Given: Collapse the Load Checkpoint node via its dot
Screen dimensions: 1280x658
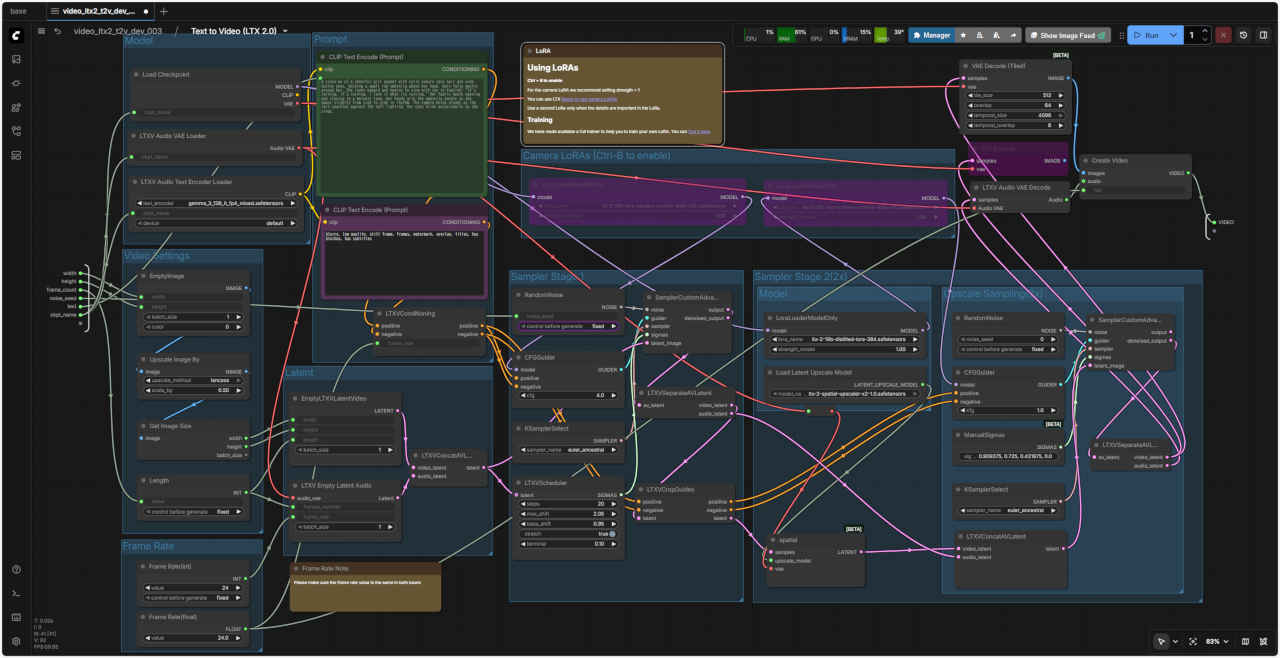Looking at the screenshot, I should (136, 74).
